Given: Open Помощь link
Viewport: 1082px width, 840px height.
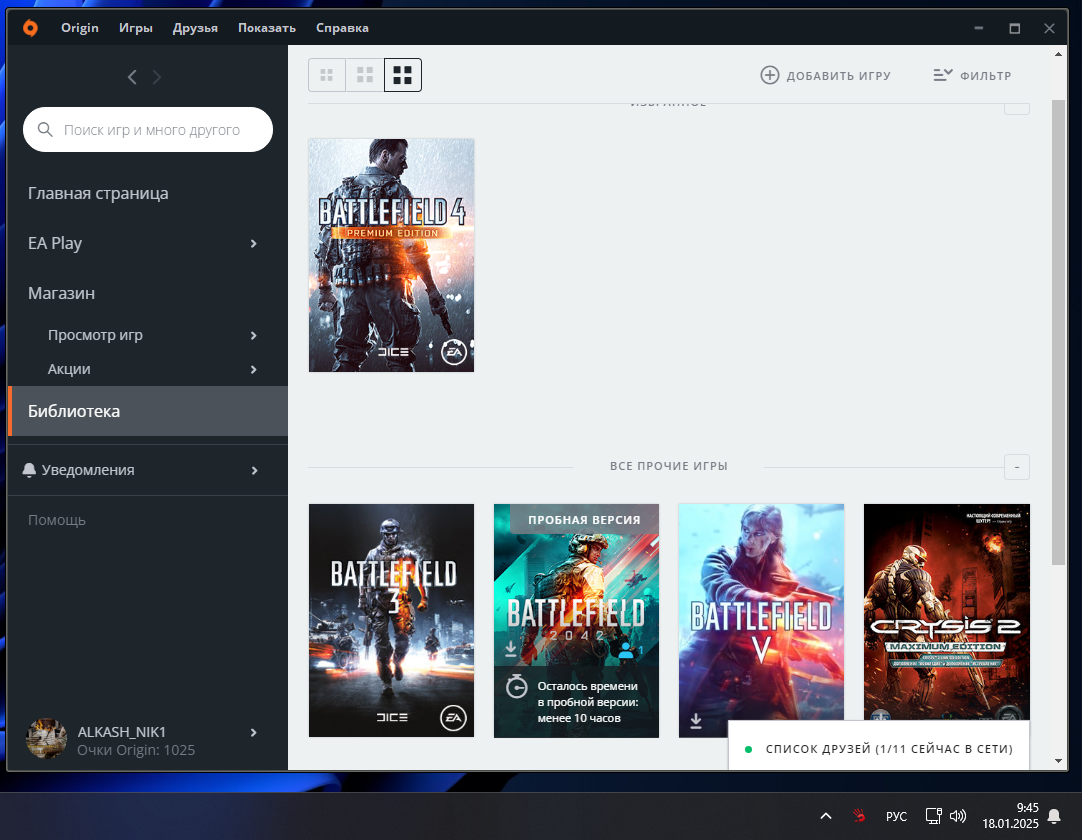Looking at the screenshot, I should coord(57,520).
